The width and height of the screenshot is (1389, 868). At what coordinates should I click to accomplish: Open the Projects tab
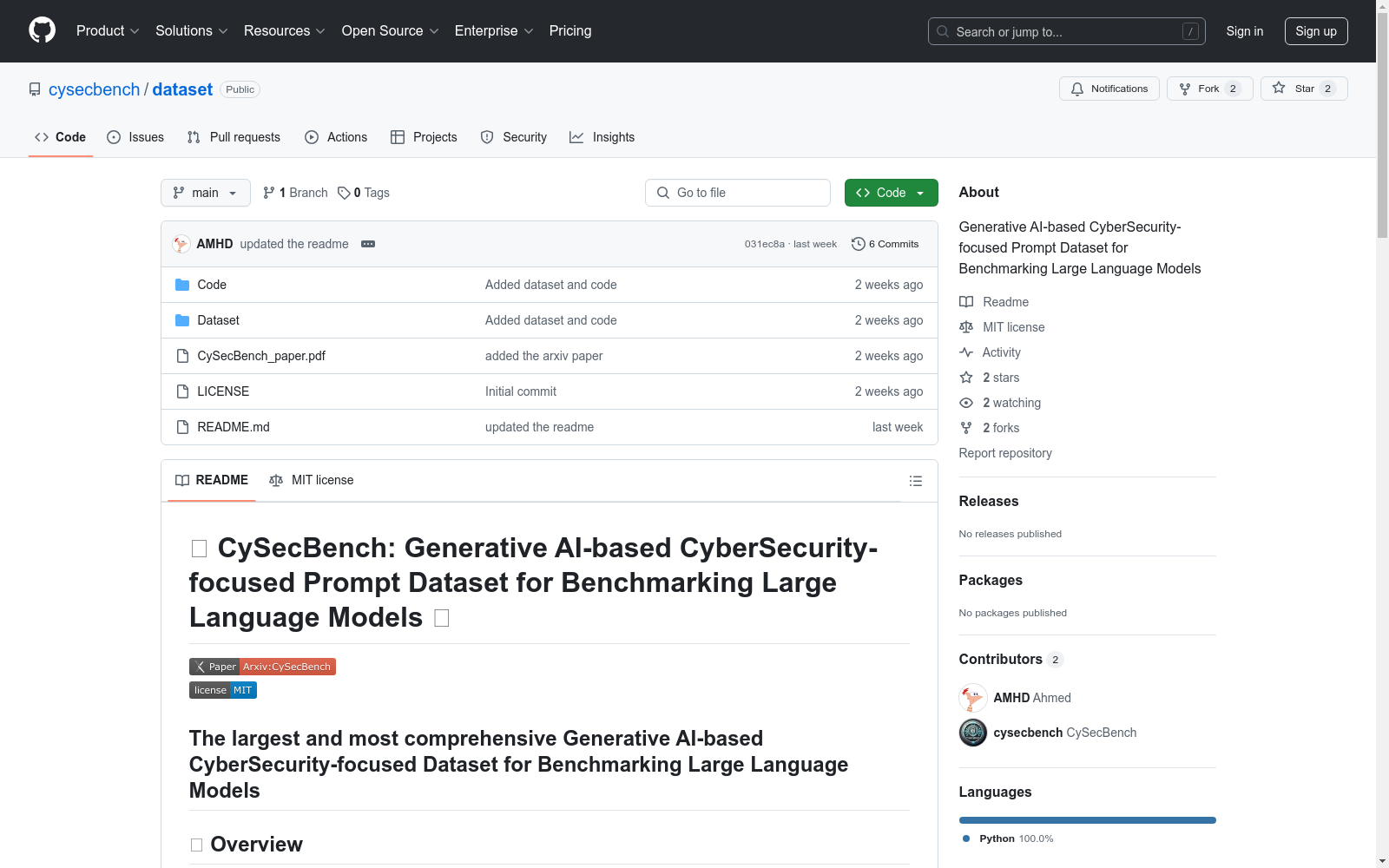click(x=424, y=137)
